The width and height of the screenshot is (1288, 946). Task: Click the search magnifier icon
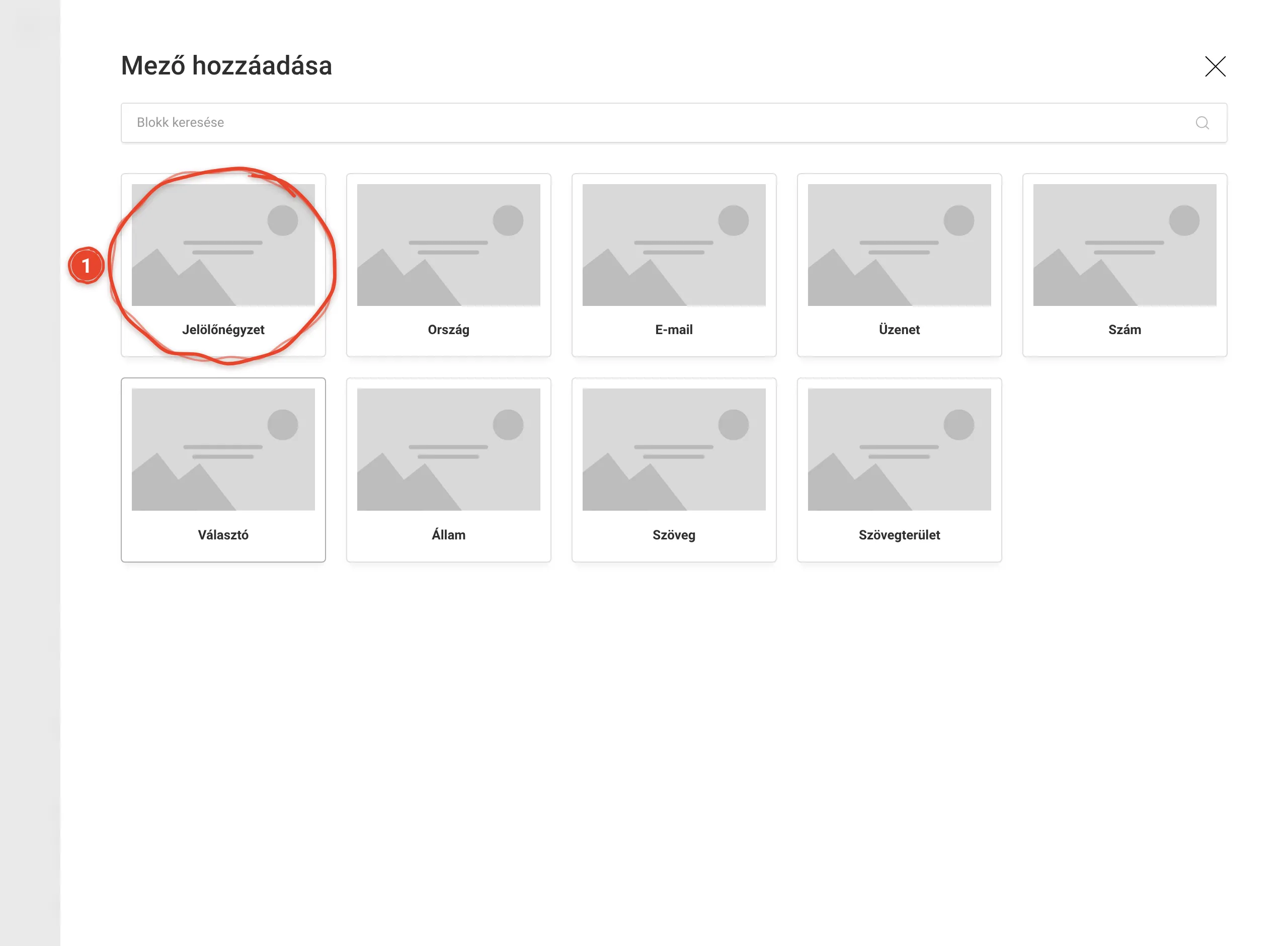click(1201, 123)
